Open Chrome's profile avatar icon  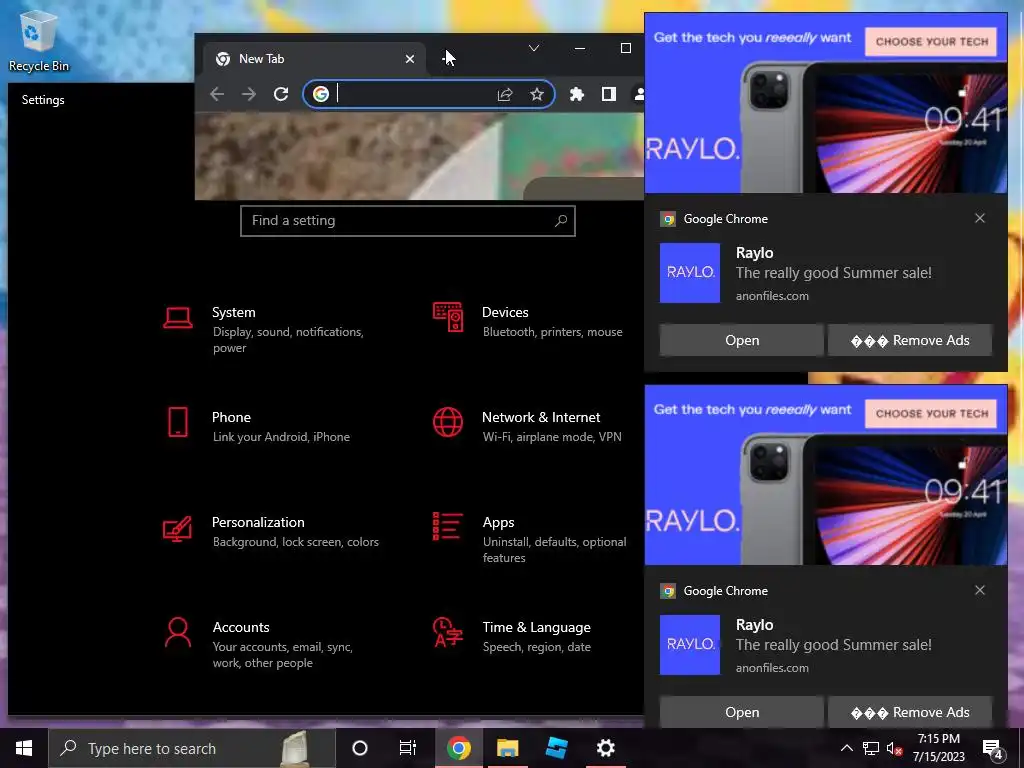click(639, 94)
